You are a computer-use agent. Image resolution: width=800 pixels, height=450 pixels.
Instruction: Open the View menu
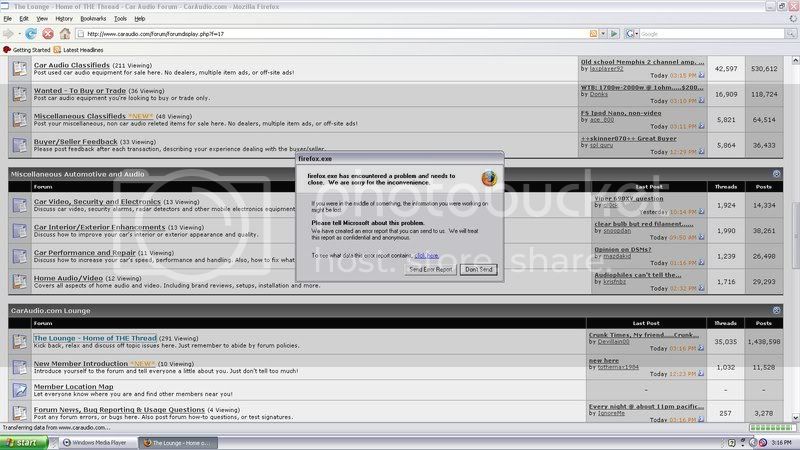pyautogui.click(x=42, y=19)
